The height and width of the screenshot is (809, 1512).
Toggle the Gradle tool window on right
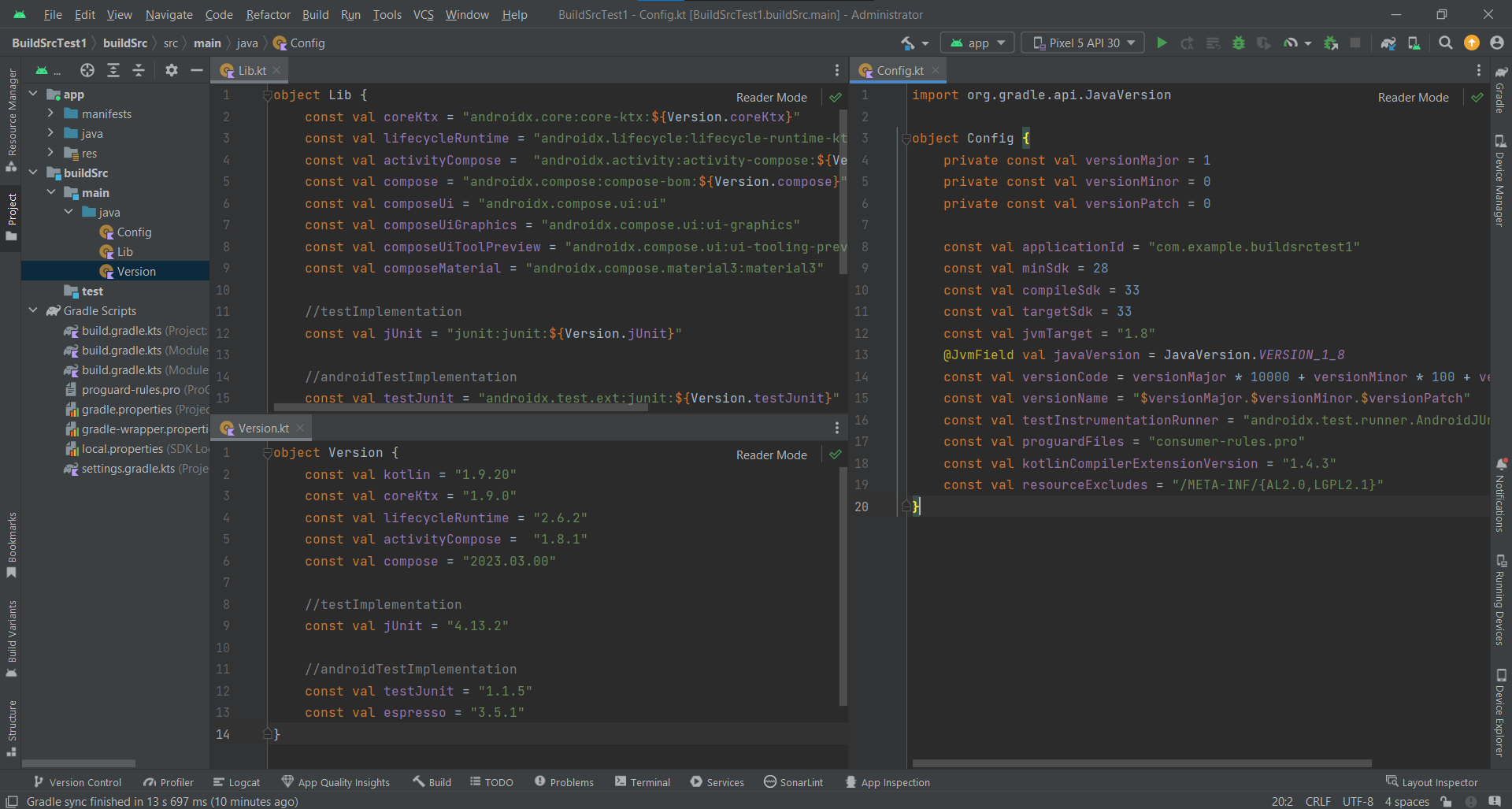[x=1500, y=89]
